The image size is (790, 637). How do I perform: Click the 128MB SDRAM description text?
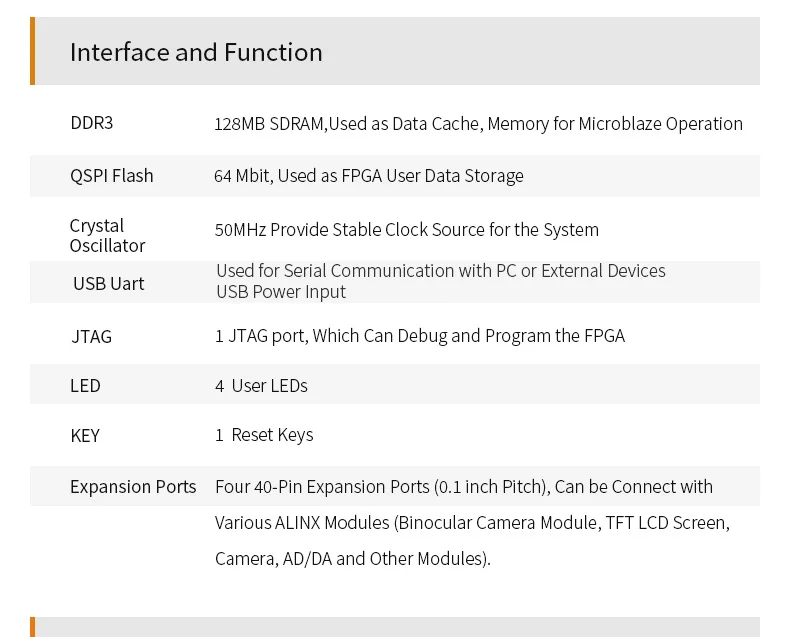478,124
